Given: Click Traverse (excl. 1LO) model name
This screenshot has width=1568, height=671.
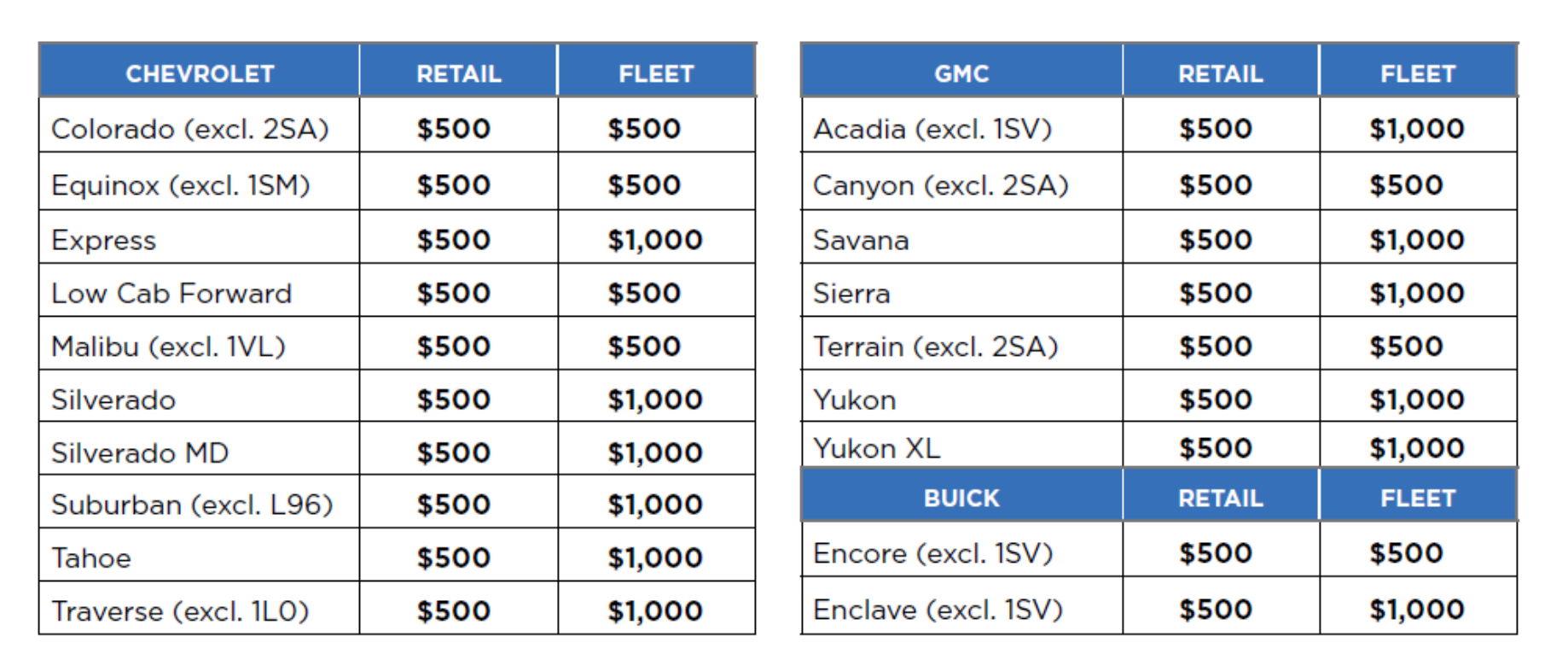Looking at the screenshot, I should (180, 611).
